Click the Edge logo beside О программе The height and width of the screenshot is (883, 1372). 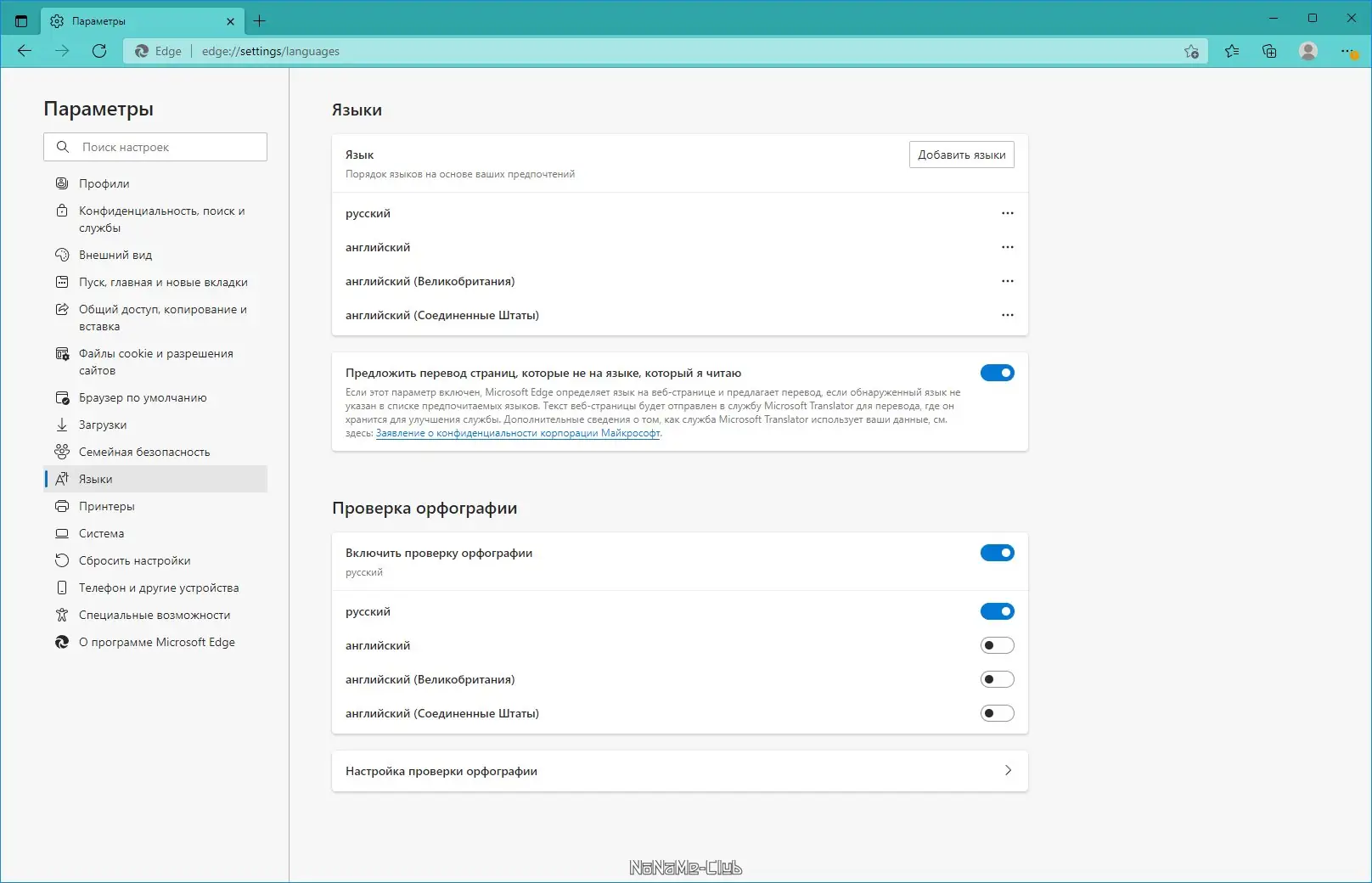tap(62, 642)
